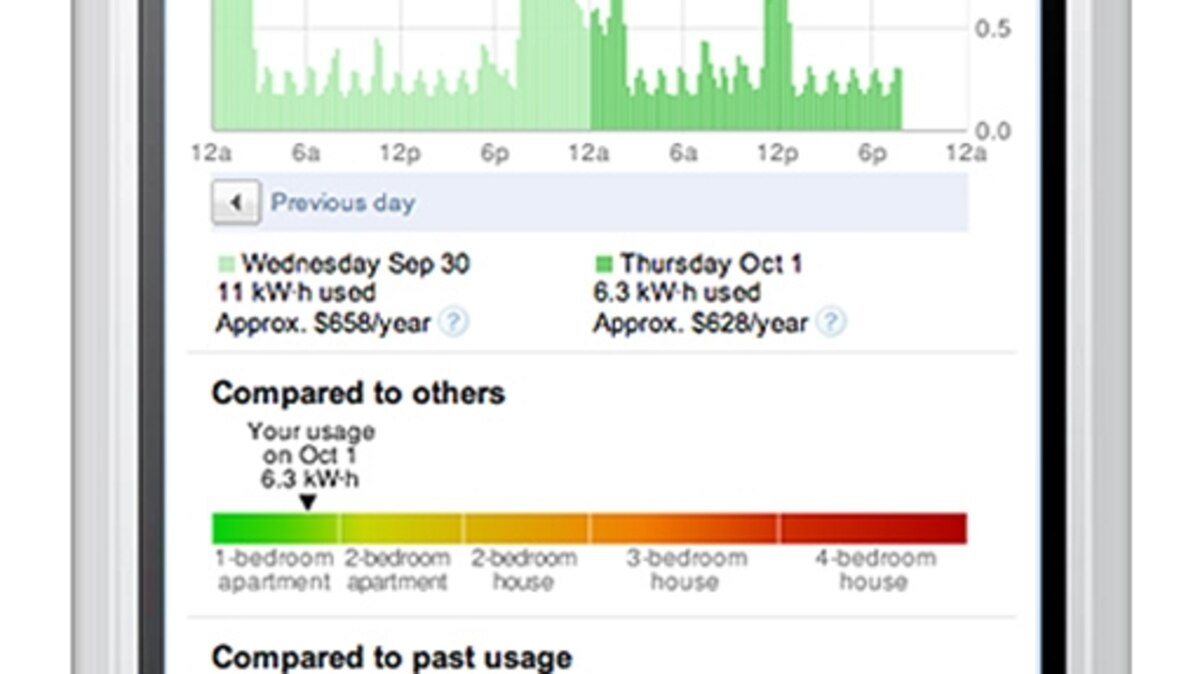This screenshot has height=674, width=1200.
Task: Select the Previous day link
Action: (343, 202)
